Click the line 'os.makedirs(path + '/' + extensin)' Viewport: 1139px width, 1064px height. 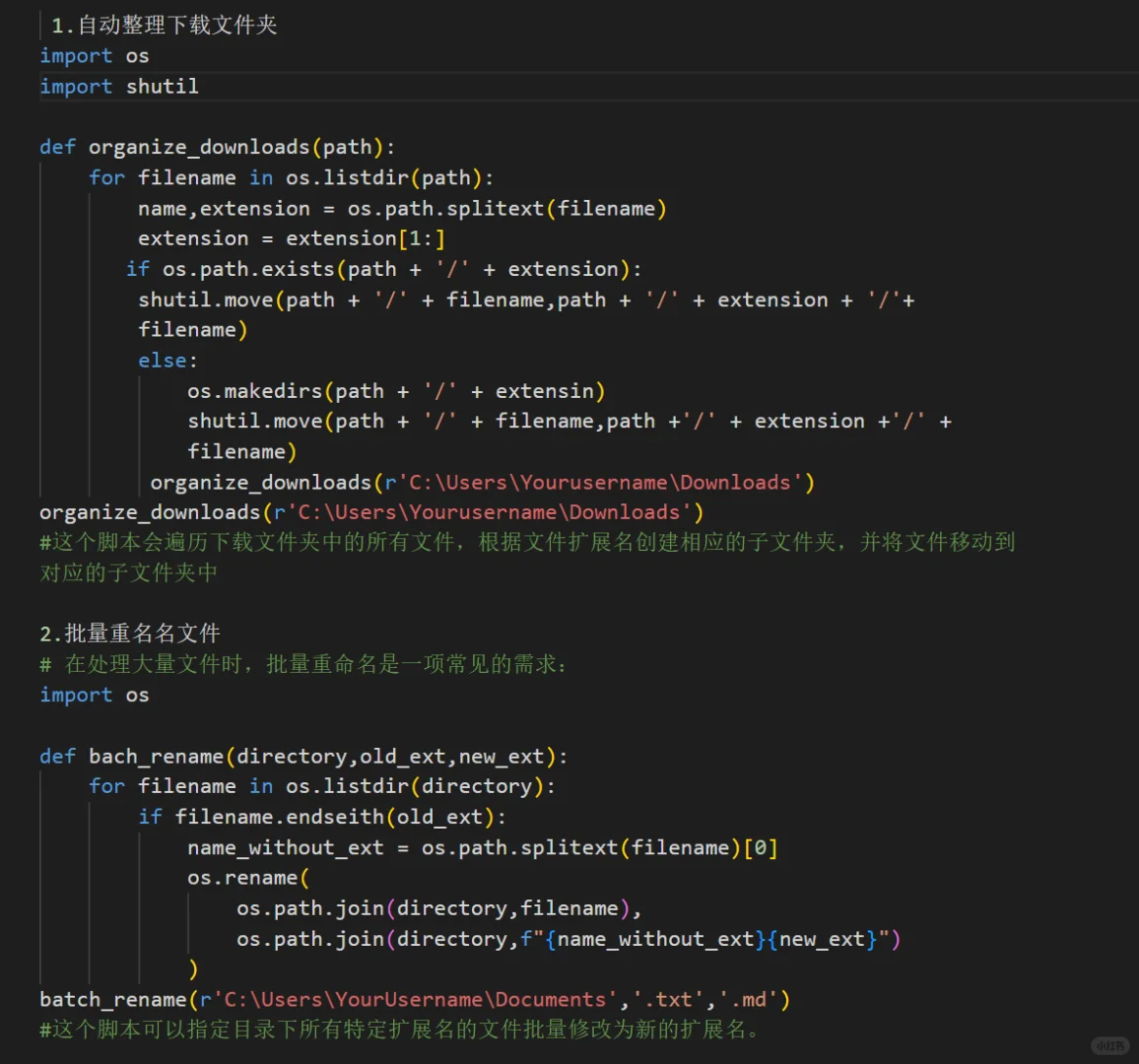click(396, 391)
